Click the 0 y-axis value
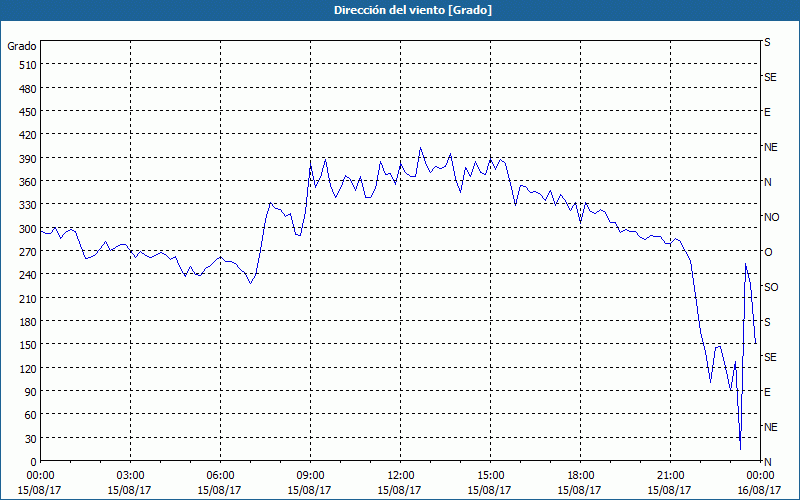Viewport: 800px width, 500px height. coord(34,462)
